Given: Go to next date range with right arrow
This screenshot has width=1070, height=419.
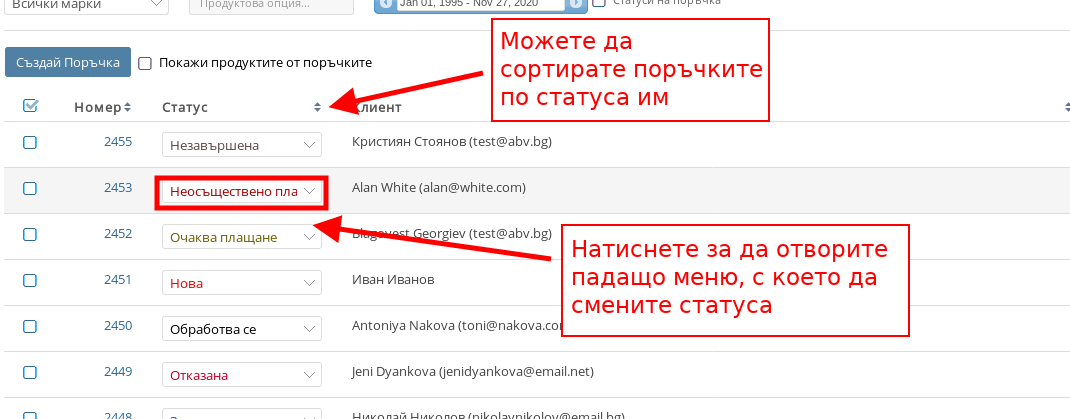Looking at the screenshot, I should [576, 4].
